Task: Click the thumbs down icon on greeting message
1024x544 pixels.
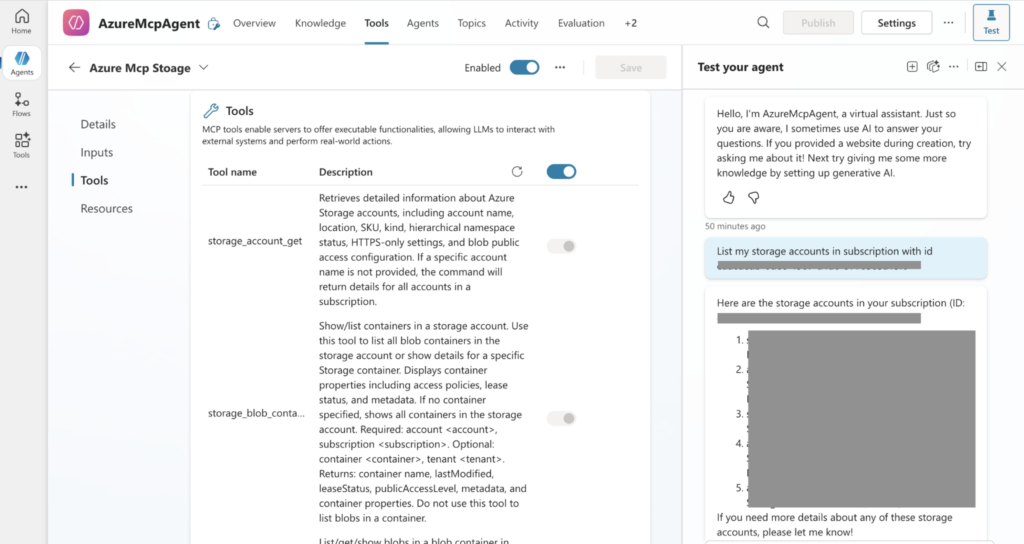Action: pyautogui.click(x=754, y=198)
